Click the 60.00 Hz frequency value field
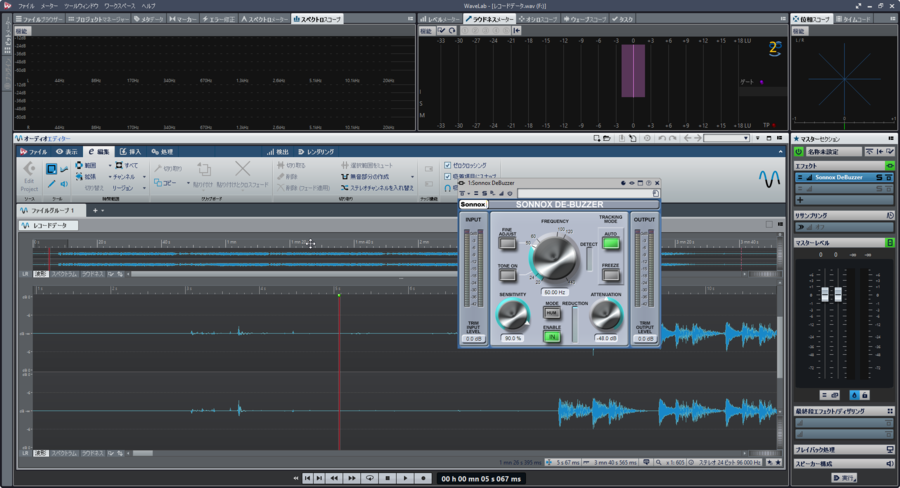This screenshot has width=900, height=488. [554, 292]
